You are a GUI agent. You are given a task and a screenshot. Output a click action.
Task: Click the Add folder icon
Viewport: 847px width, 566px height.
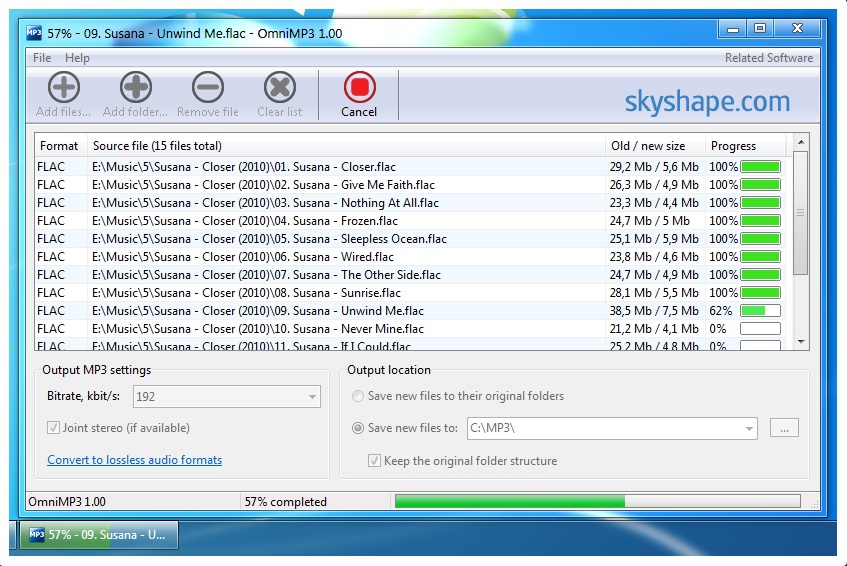pos(136,88)
